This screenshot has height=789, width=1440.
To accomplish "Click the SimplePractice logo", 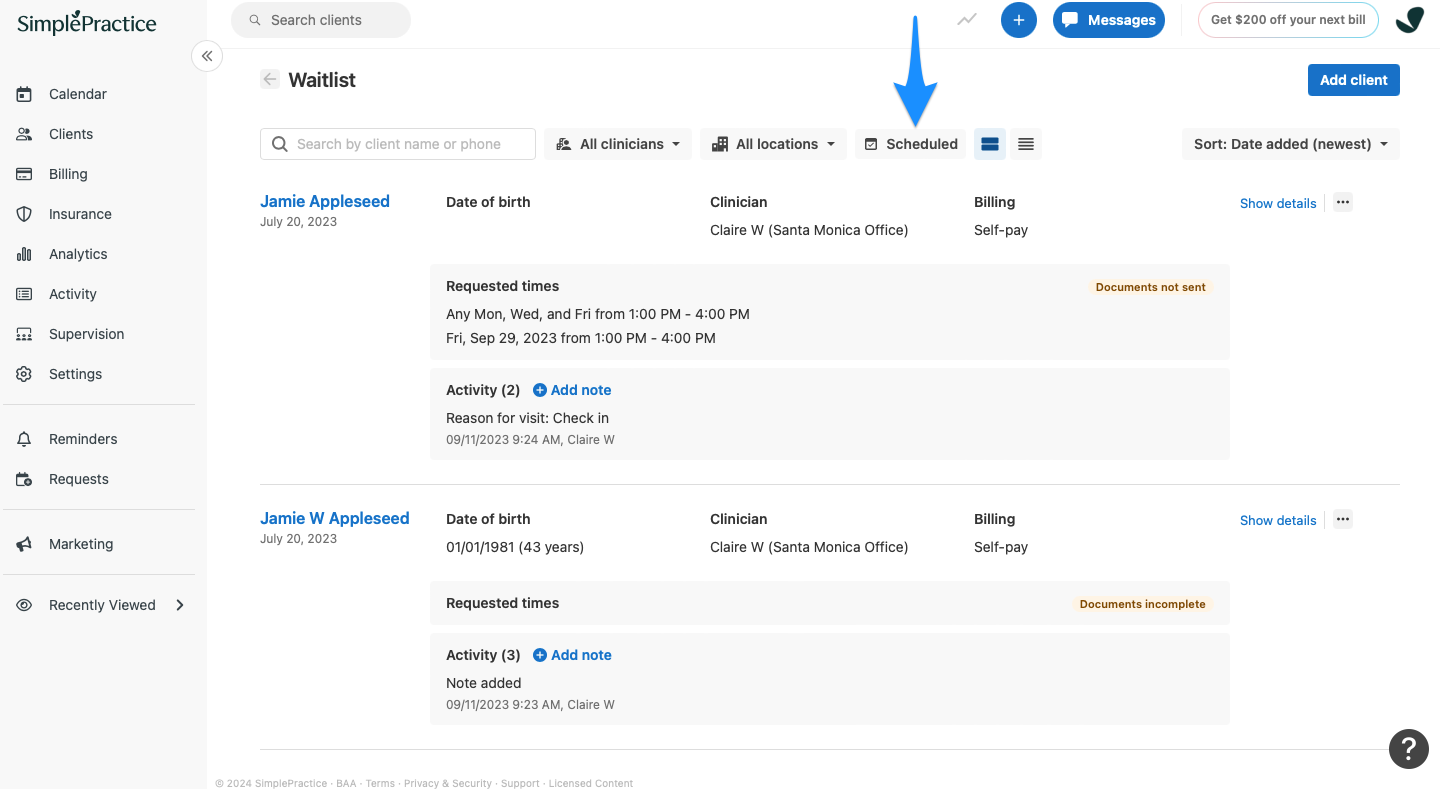I will click(87, 22).
